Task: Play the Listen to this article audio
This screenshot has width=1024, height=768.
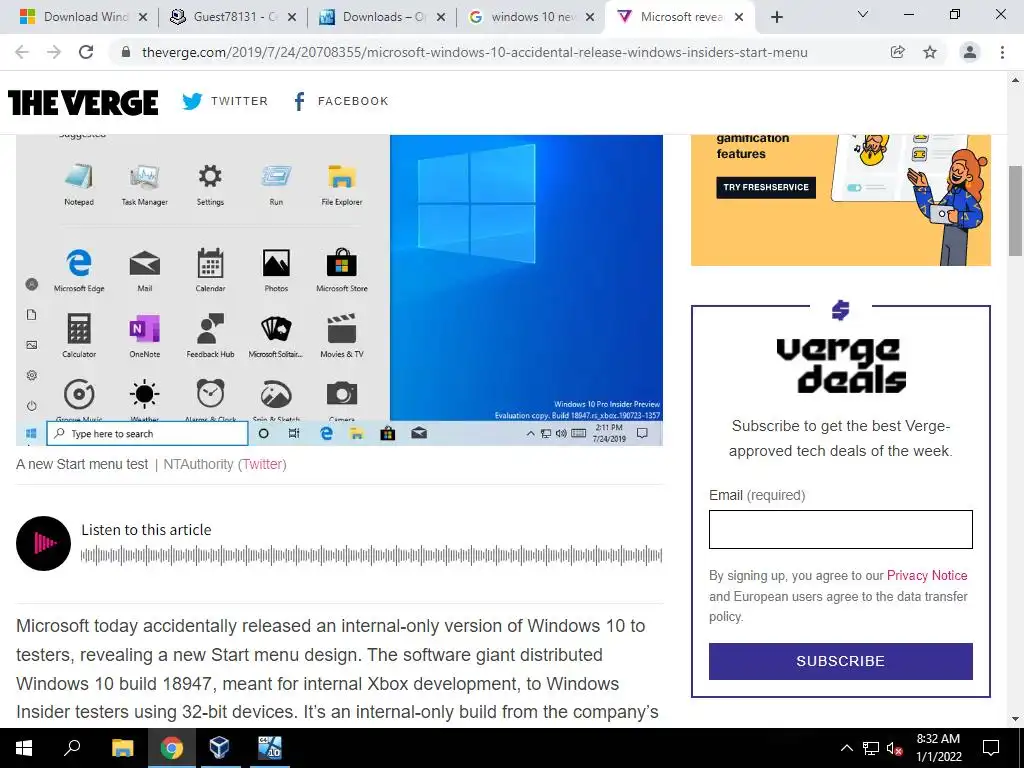Action: coord(44,543)
